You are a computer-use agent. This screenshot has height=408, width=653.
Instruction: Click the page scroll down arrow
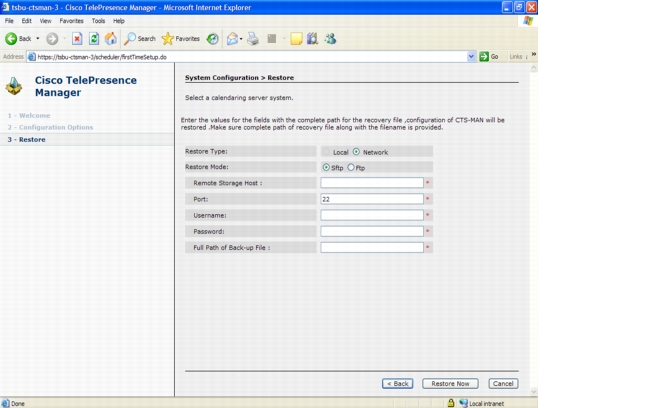[x=534, y=392]
